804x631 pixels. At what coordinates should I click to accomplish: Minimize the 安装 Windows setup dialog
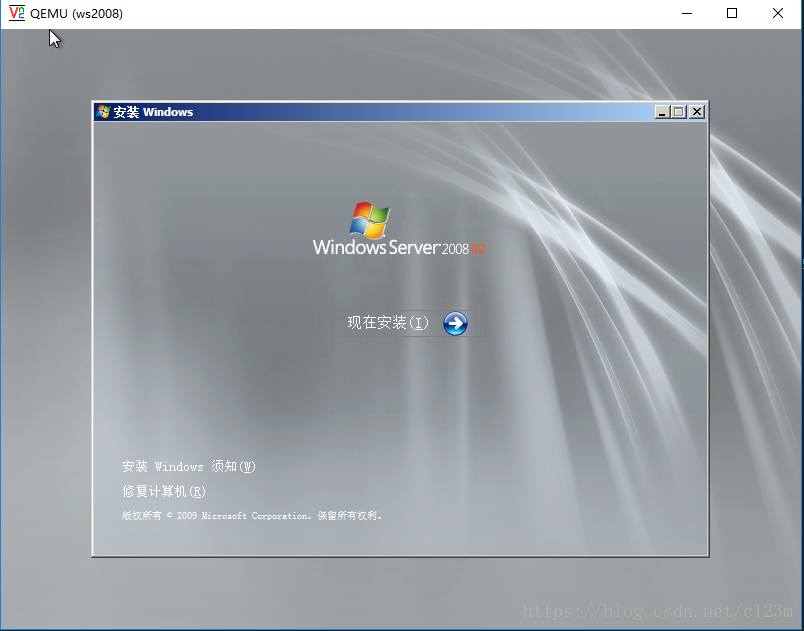click(662, 112)
